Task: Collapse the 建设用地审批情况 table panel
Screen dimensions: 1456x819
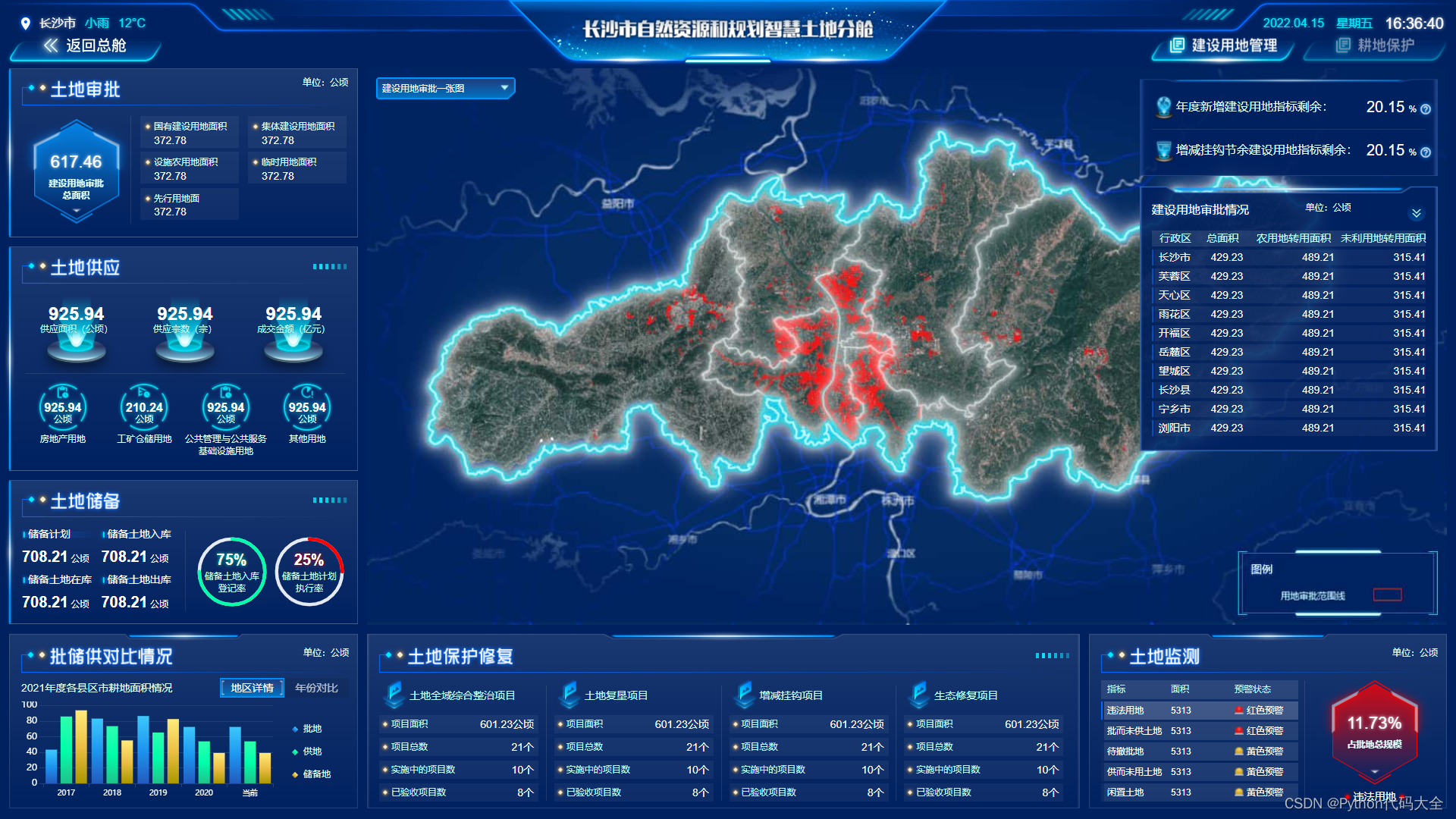Action: [x=1416, y=213]
